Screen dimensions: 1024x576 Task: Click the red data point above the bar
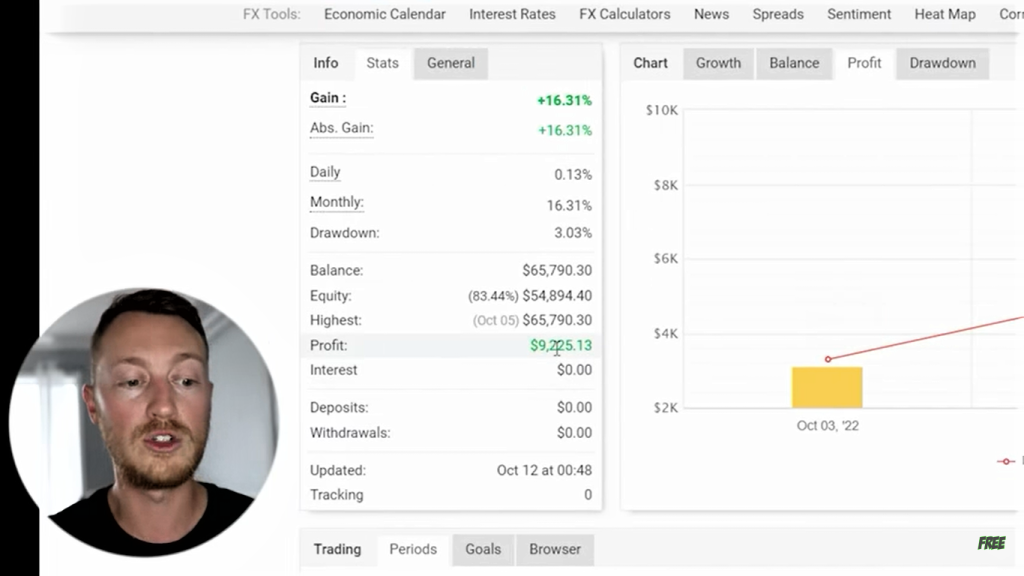coord(828,359)
